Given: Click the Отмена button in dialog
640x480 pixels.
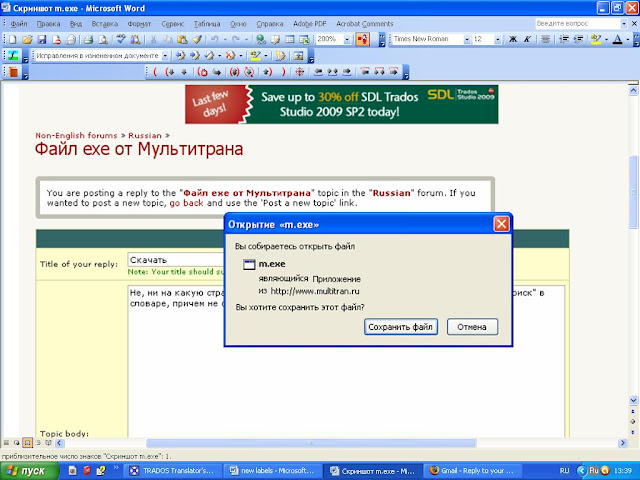Looking at the screenshot, I should tap(472, 327).
